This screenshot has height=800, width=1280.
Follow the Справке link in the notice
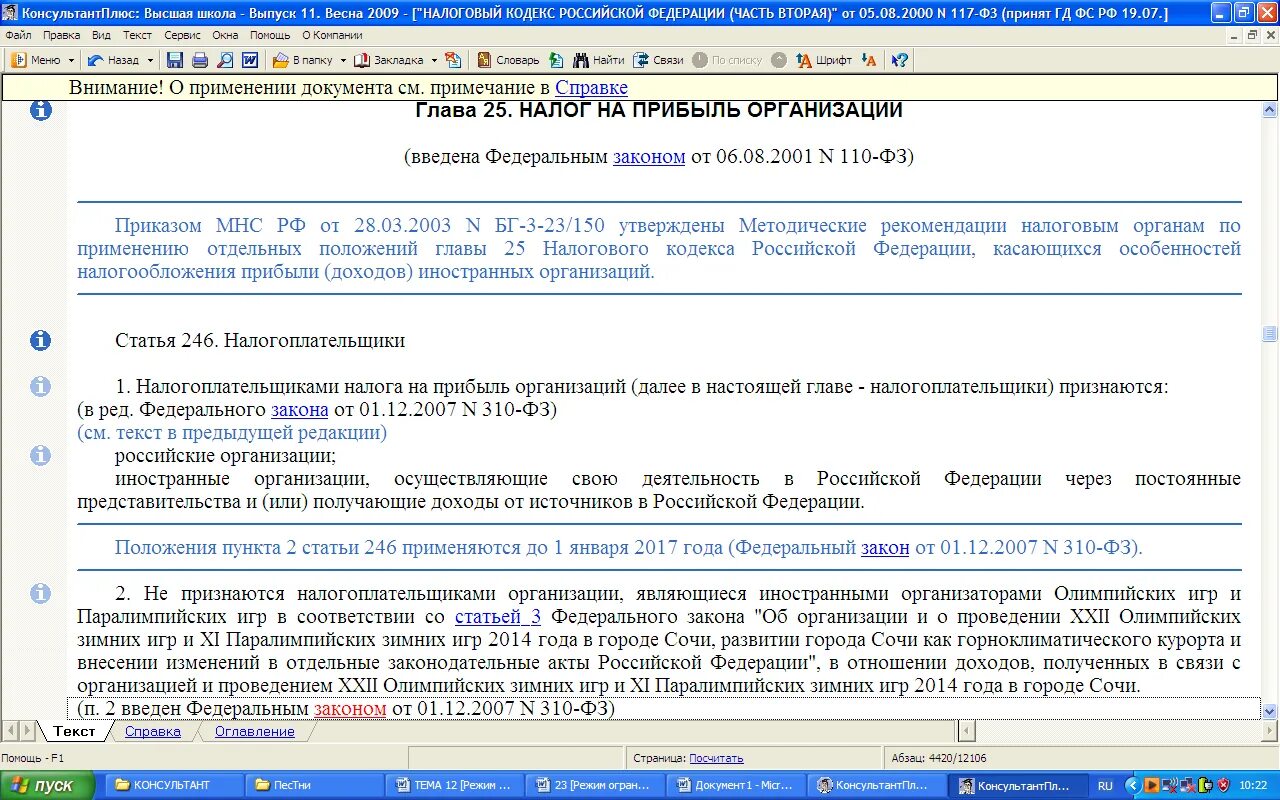(591, 87)
